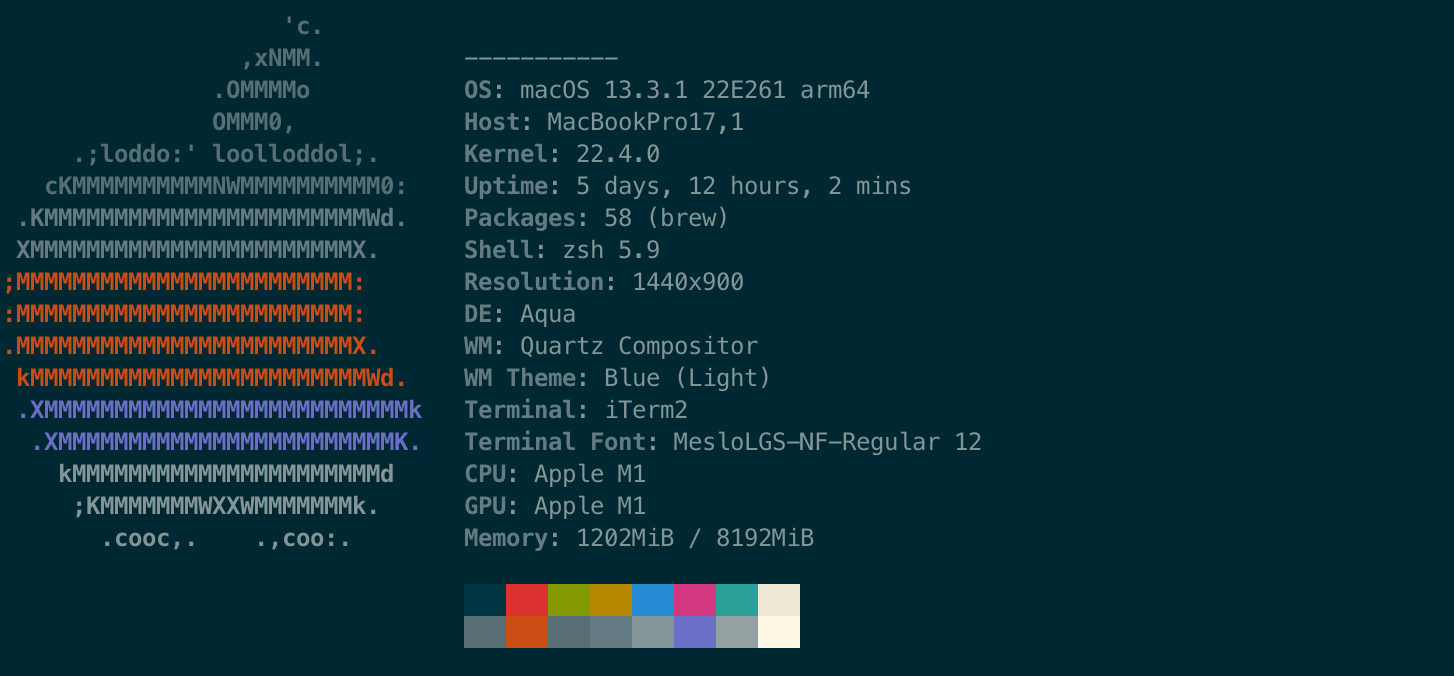Click the 1440x900 resolution value
This screenshot has width=1454, height=676.
[x=687, y=283]
